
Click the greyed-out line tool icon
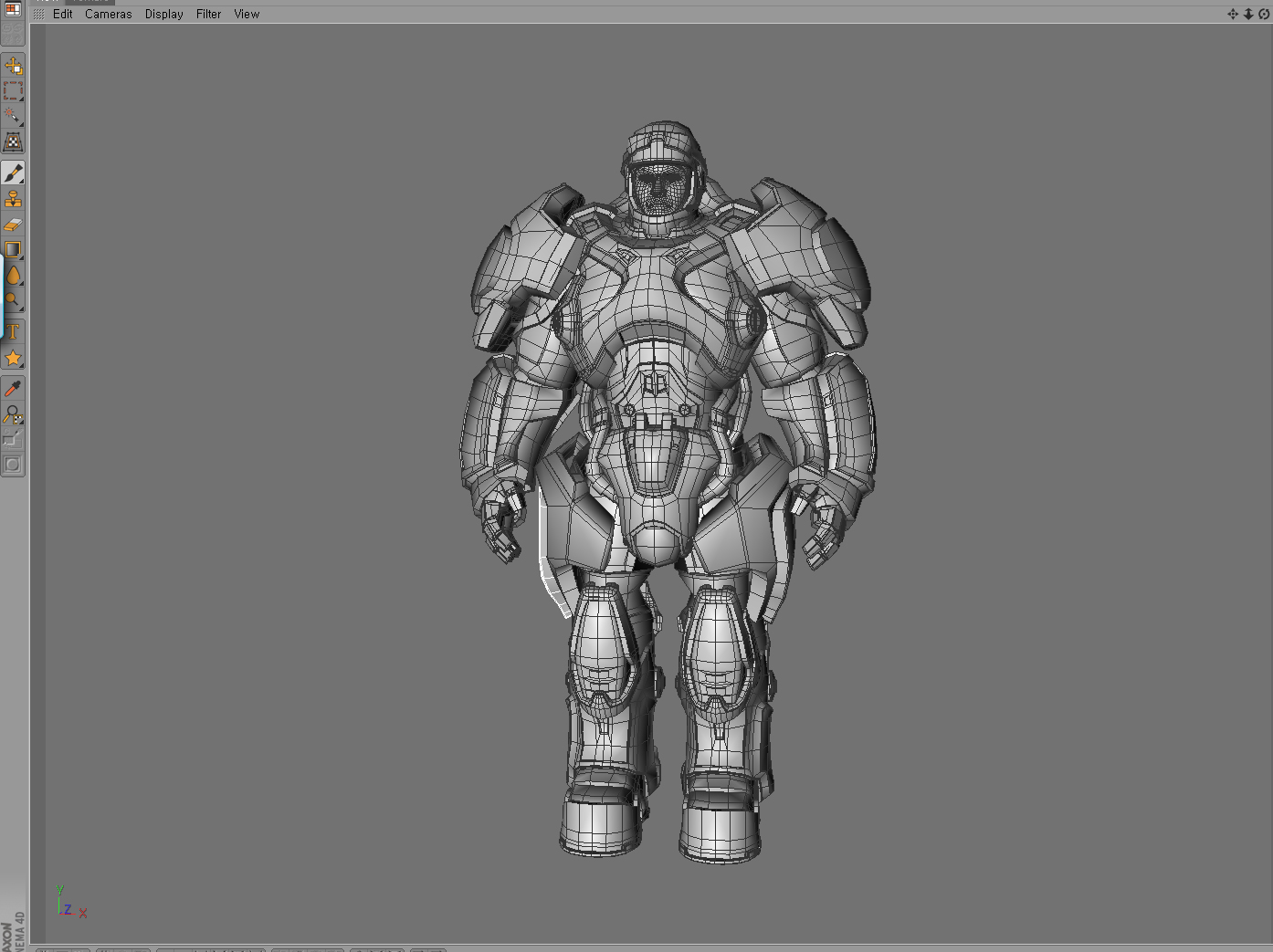(x=13, y=439)
